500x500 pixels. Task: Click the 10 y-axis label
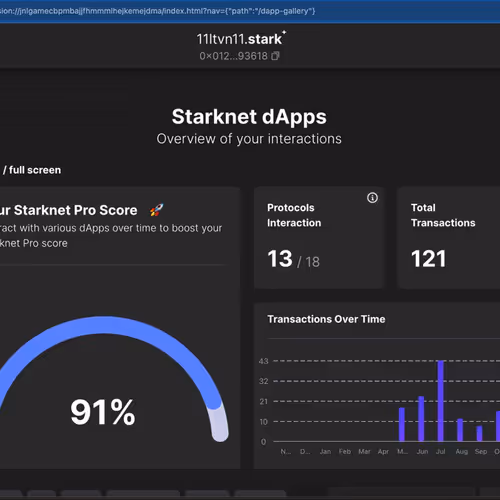tap(263, 422)
